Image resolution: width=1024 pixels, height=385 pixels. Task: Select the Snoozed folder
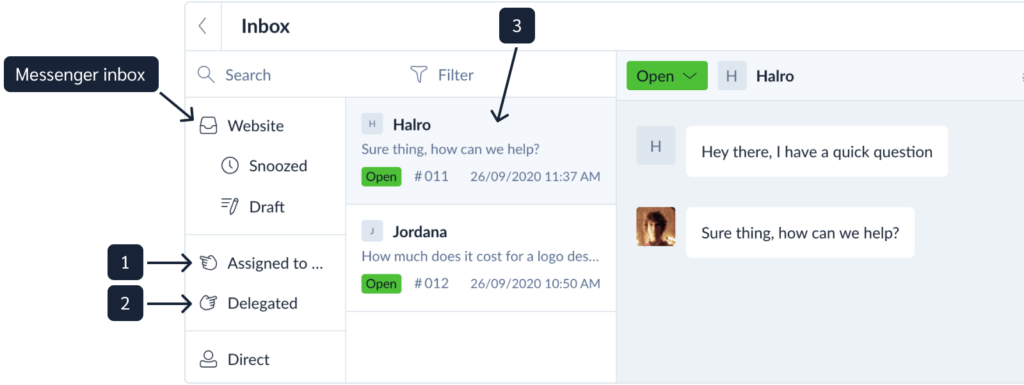(264, 166)
